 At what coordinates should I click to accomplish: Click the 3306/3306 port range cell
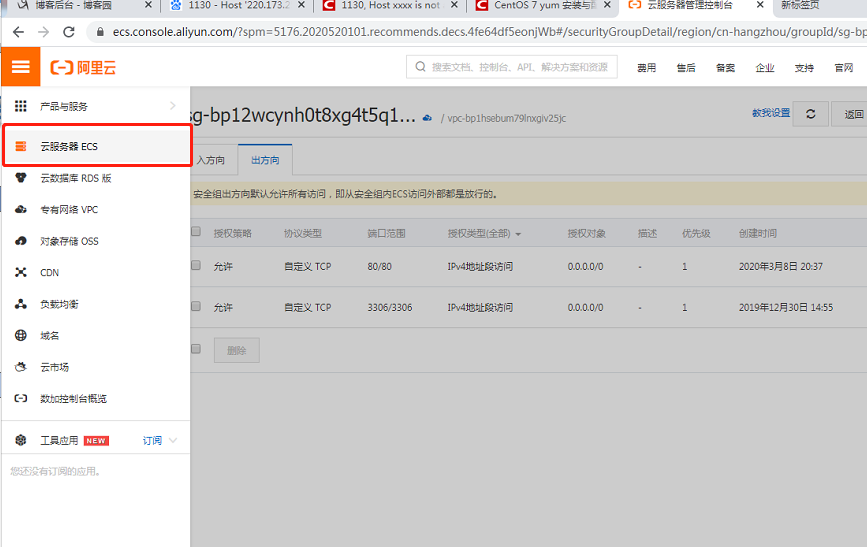390,308
